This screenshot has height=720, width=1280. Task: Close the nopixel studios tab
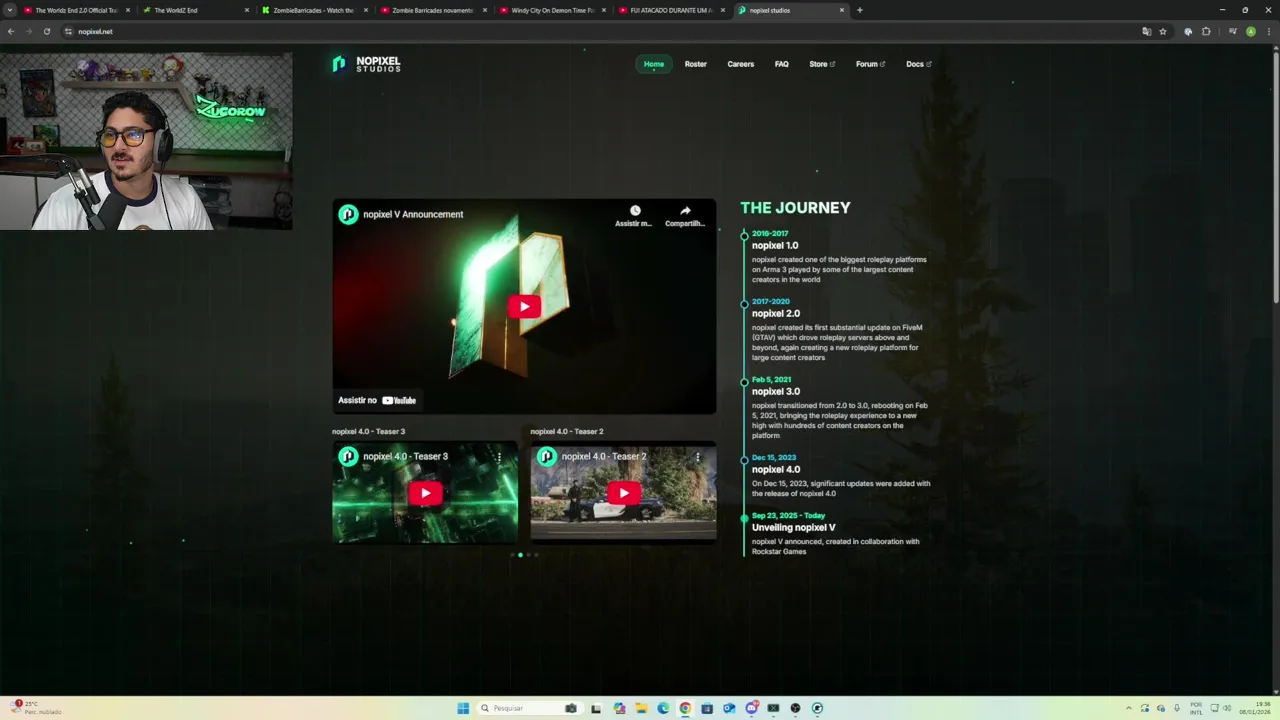coord(842,10)
